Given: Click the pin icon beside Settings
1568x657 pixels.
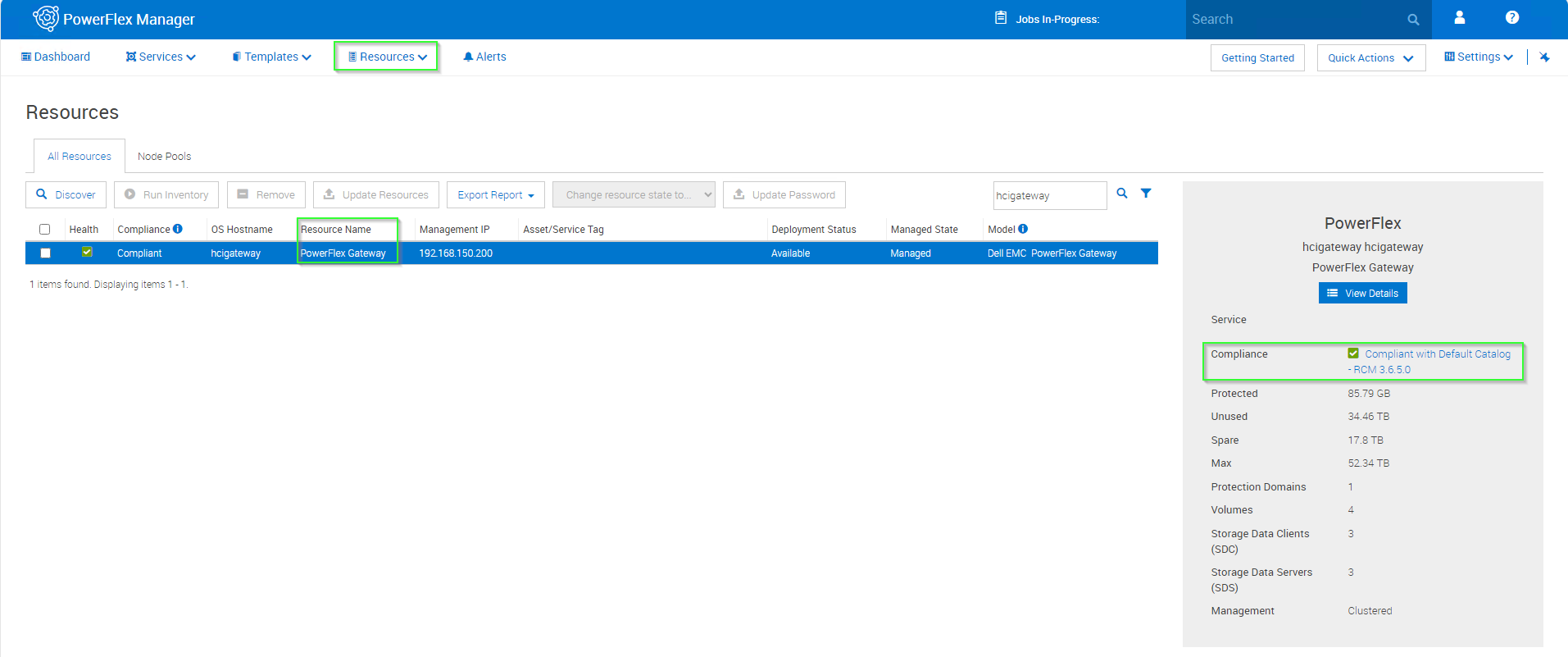Looking at the screenshot, I should tap(1544, 57).
